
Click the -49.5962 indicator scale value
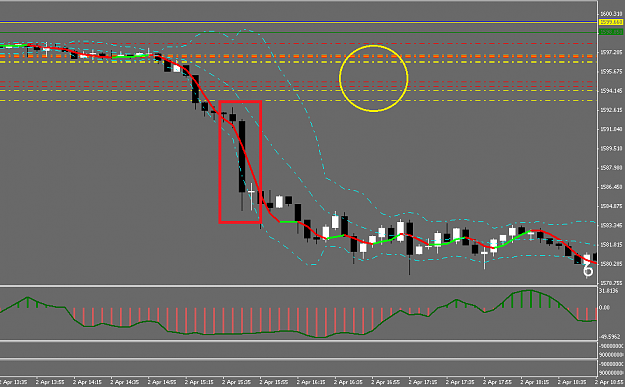point(610,337)
